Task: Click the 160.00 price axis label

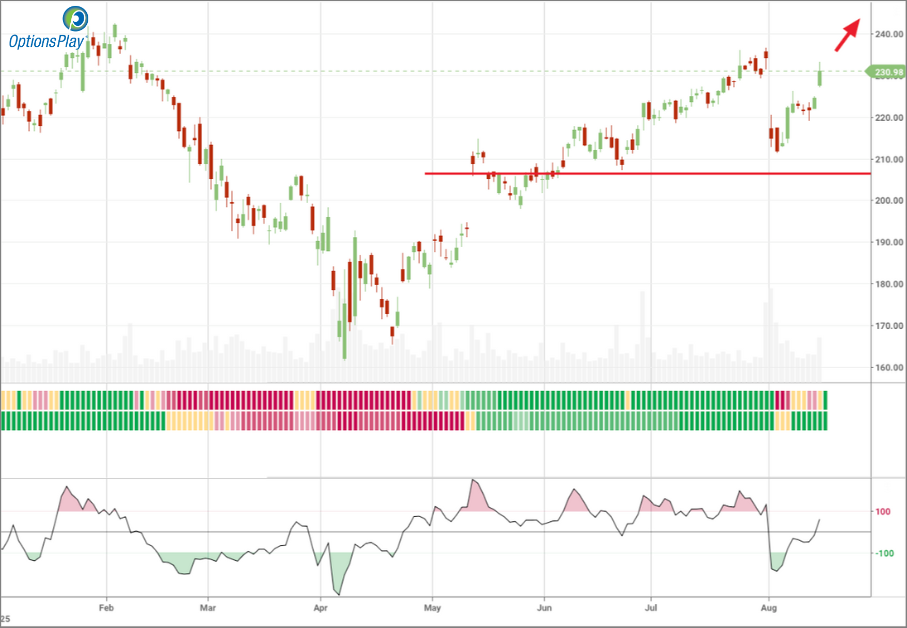Action: (x=889, y=367)
